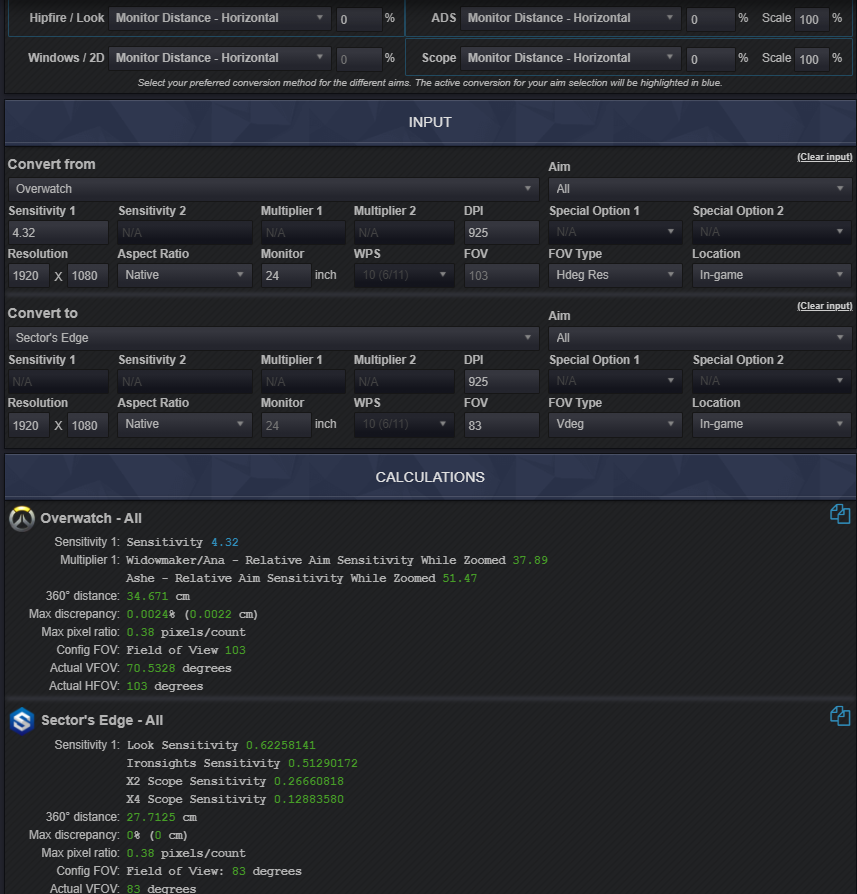857x894 pixels.
Task: Open Aim dropdown for Convert from
Action: click(x=700, y=189)
